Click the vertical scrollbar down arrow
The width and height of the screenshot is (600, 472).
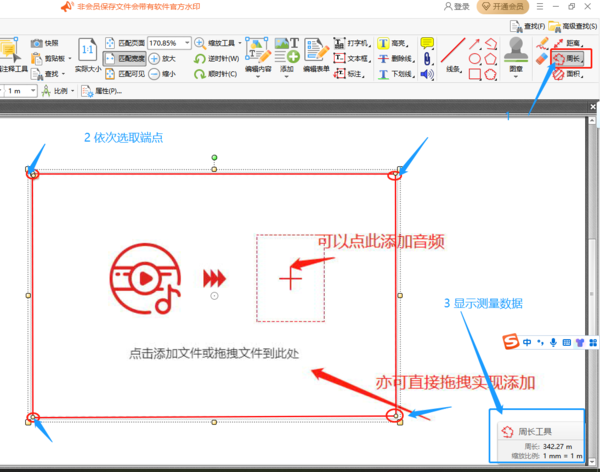[x=592, y=462]
